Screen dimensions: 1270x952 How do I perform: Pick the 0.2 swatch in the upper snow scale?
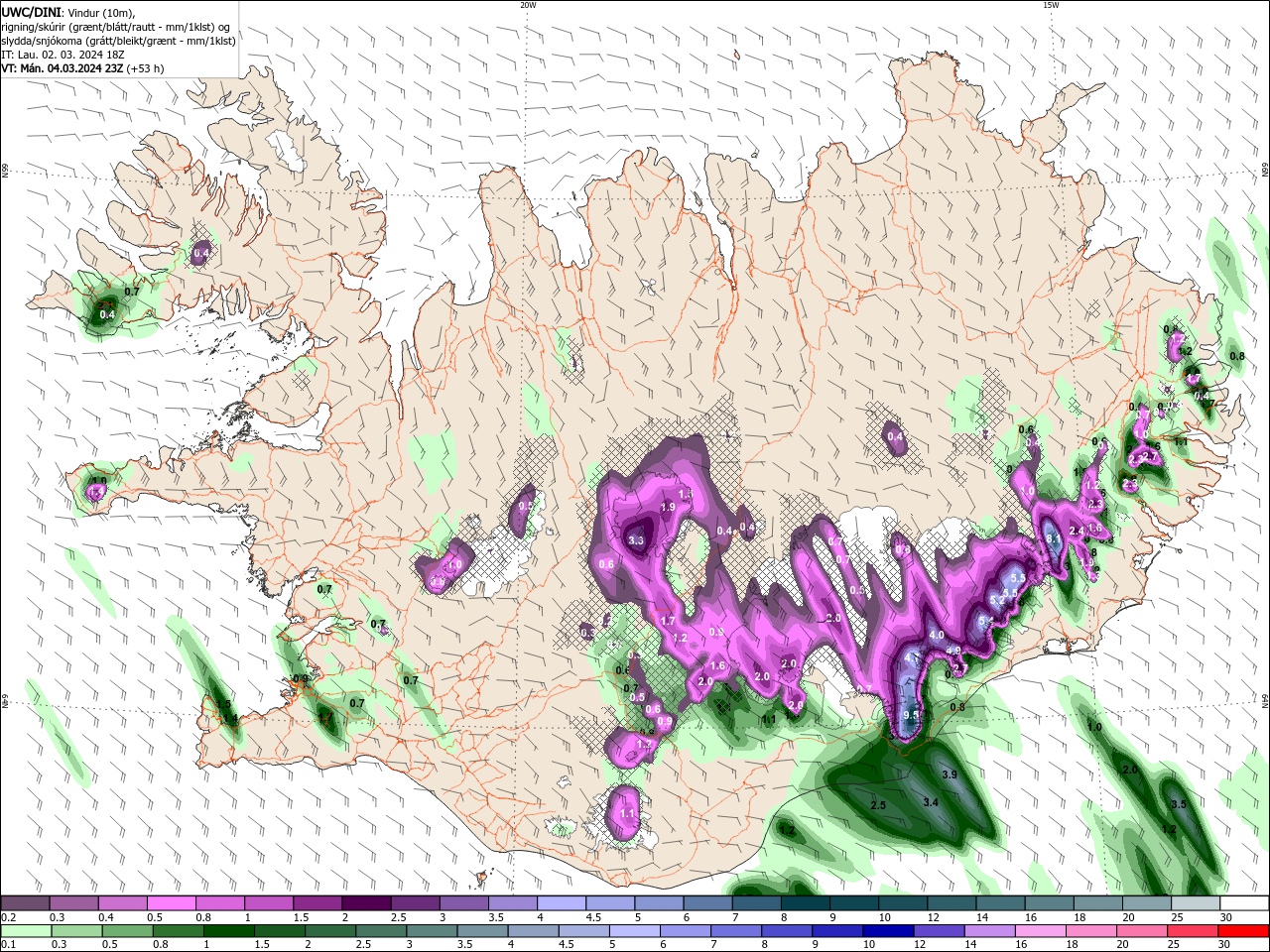25,903
